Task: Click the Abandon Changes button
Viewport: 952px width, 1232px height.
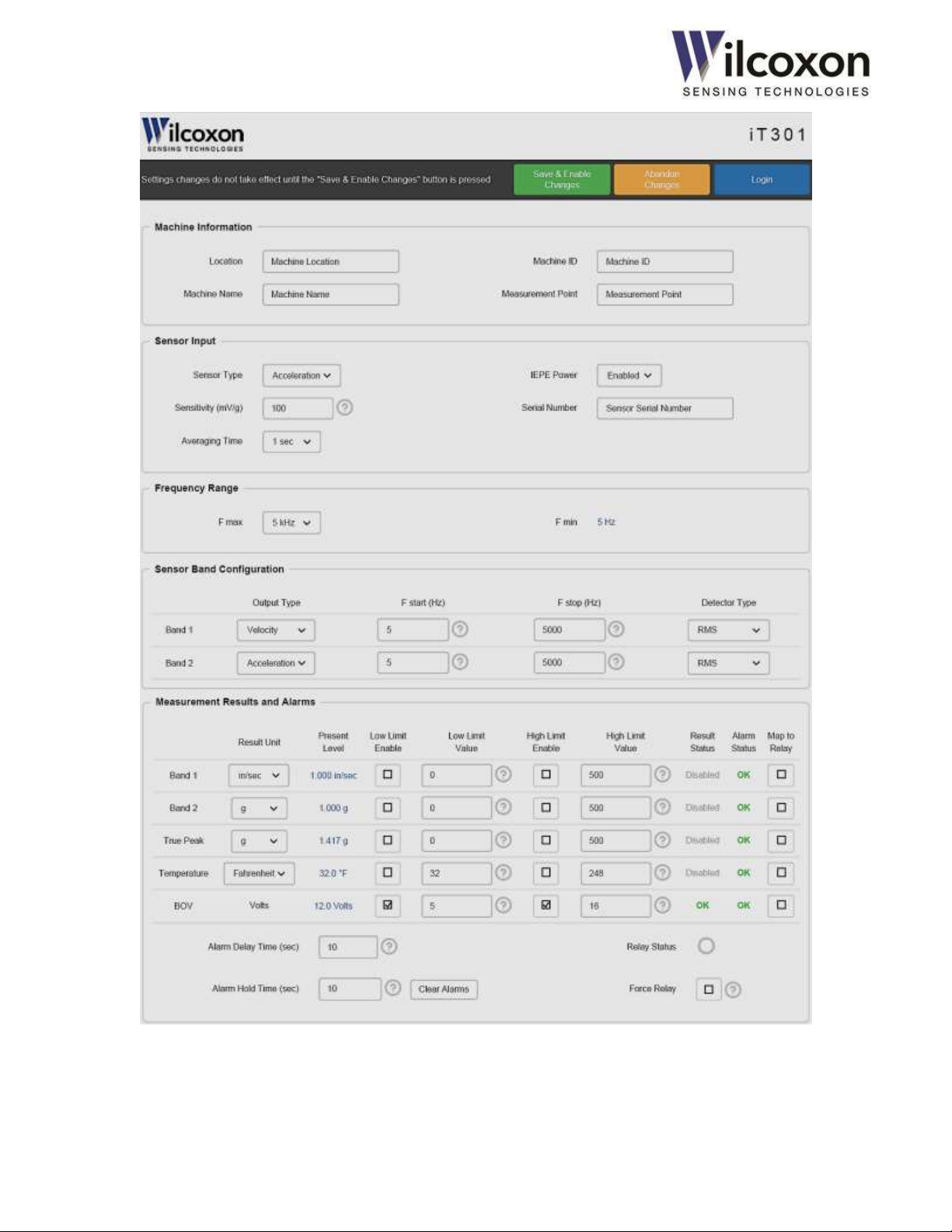Action: [x=661, y=180]
